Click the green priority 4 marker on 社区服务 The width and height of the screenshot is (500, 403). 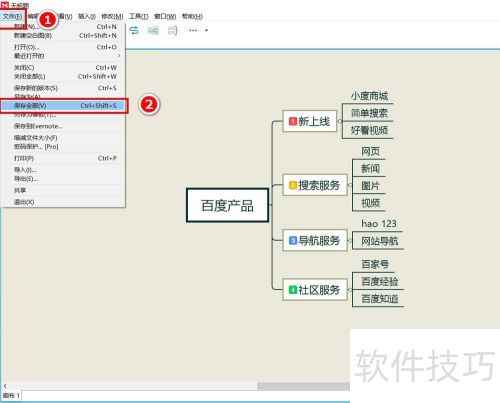[x=293, y=289]
